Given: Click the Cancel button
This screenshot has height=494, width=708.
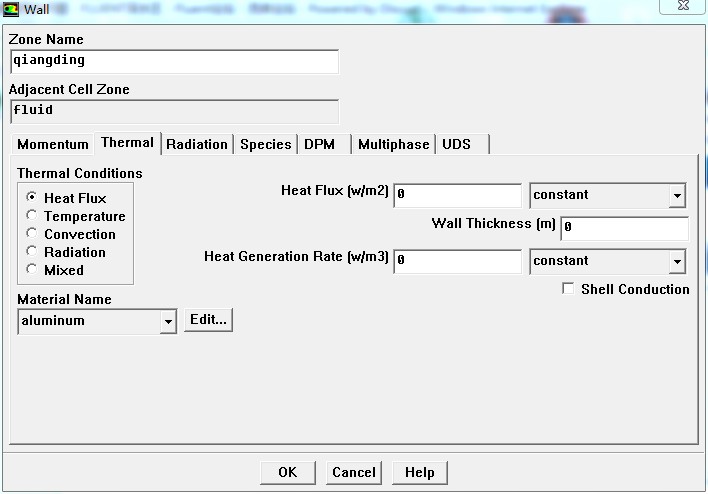Looking at the screenshot, I should (x=354, y=472).
